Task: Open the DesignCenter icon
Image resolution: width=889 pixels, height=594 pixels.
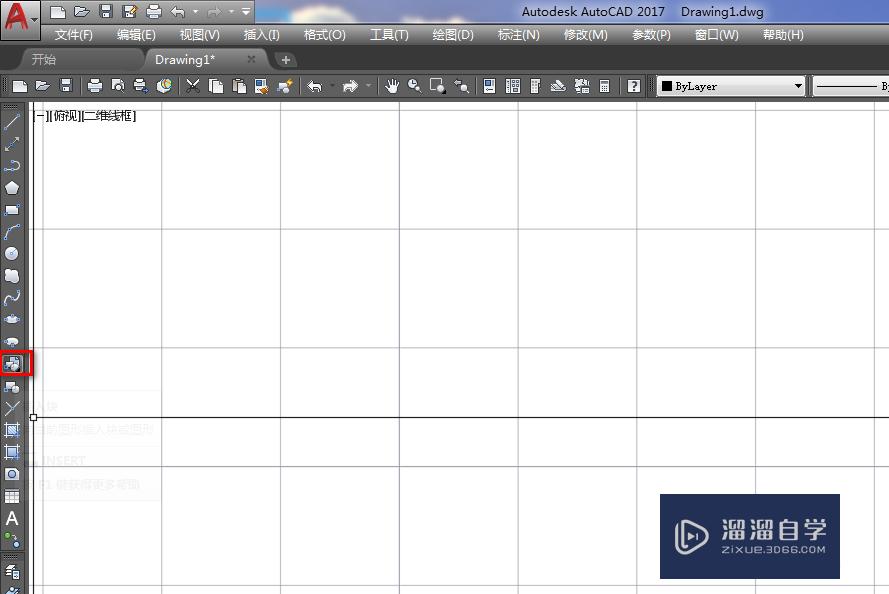Action: pos(513,86)
